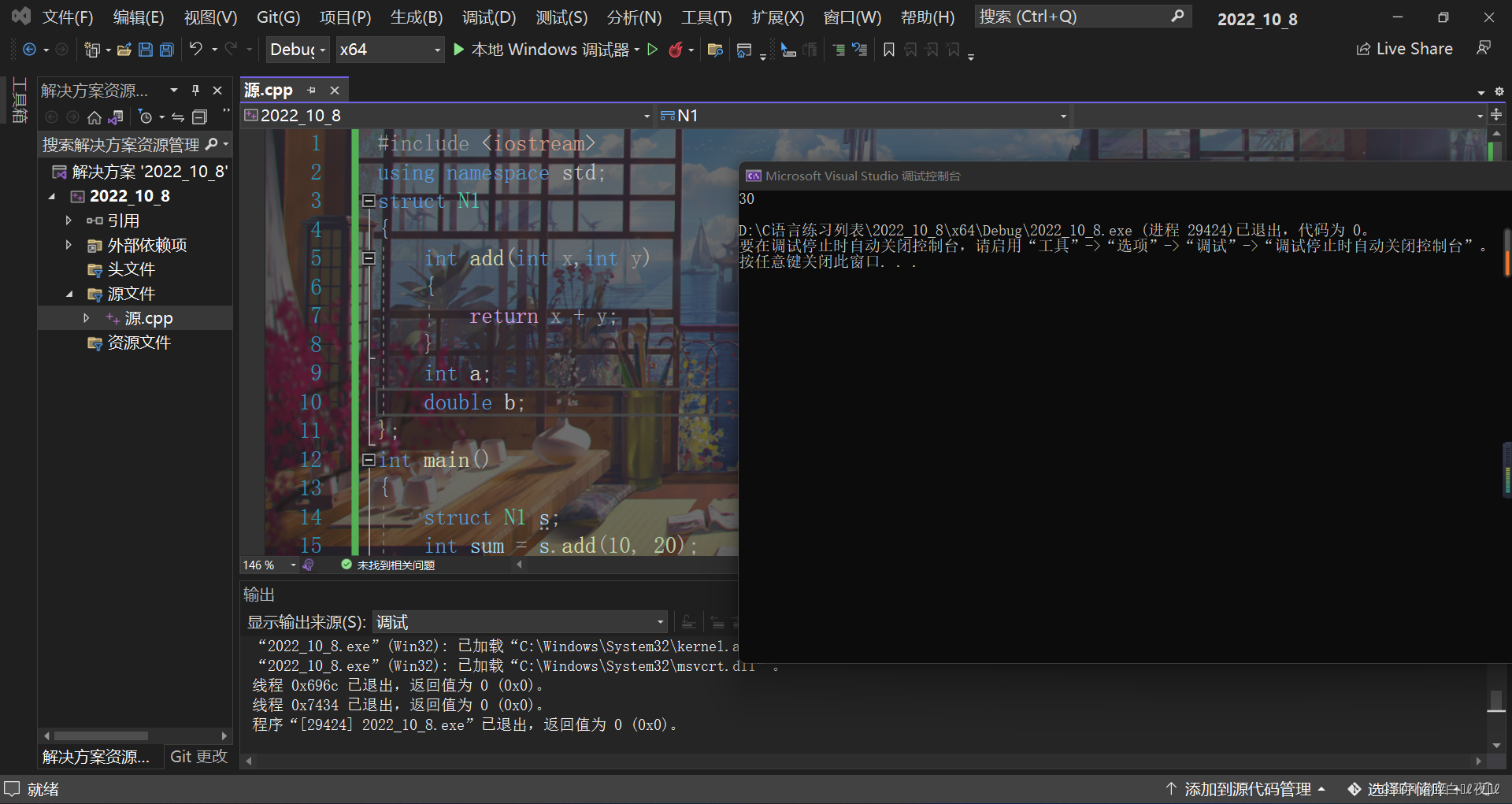Click the Live Share button label
Viewport: 1512px width, 804px height.
[1414, 49]
